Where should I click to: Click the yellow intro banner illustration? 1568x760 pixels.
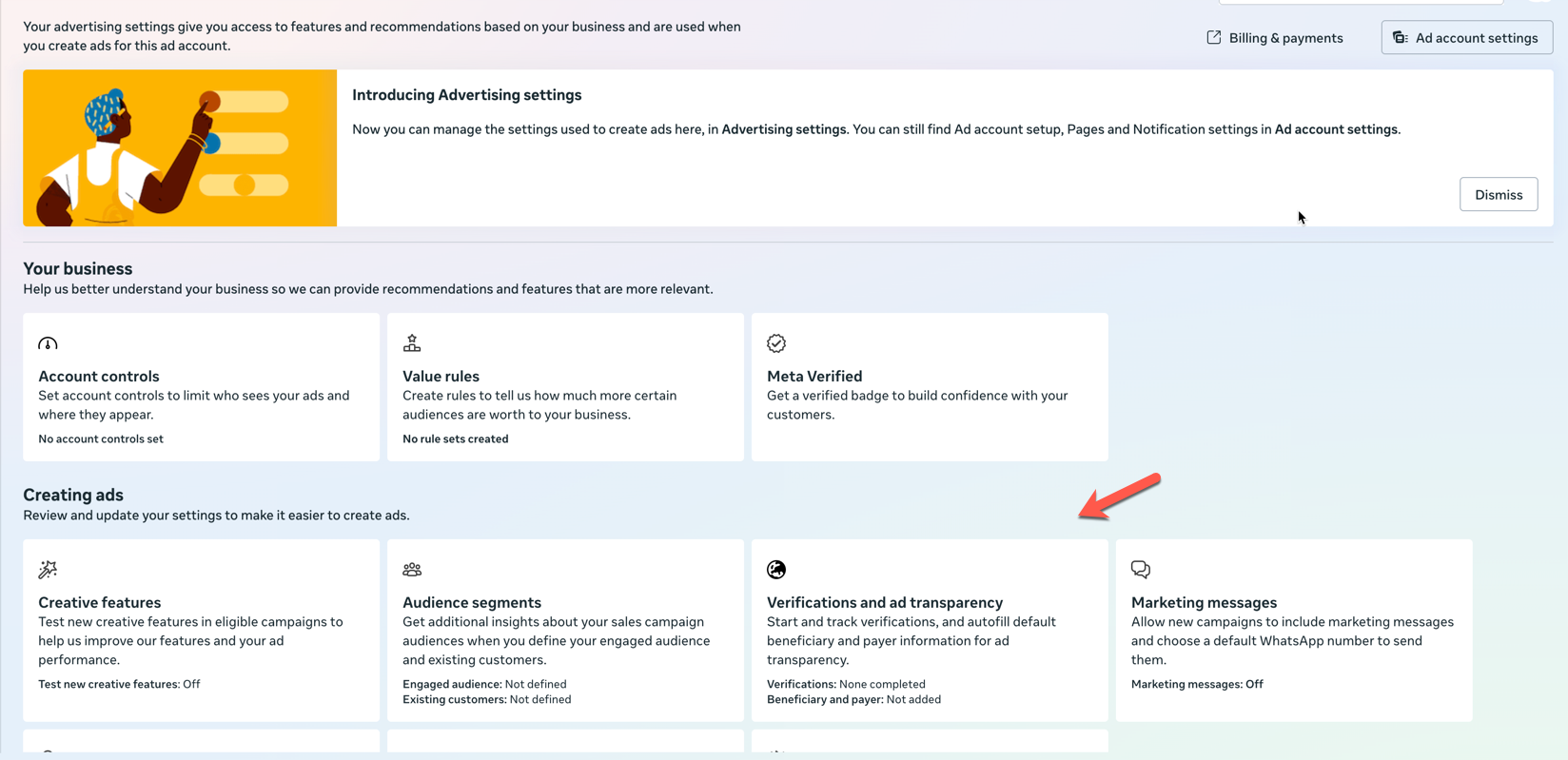pyautogui.click(x=180, y=148)
